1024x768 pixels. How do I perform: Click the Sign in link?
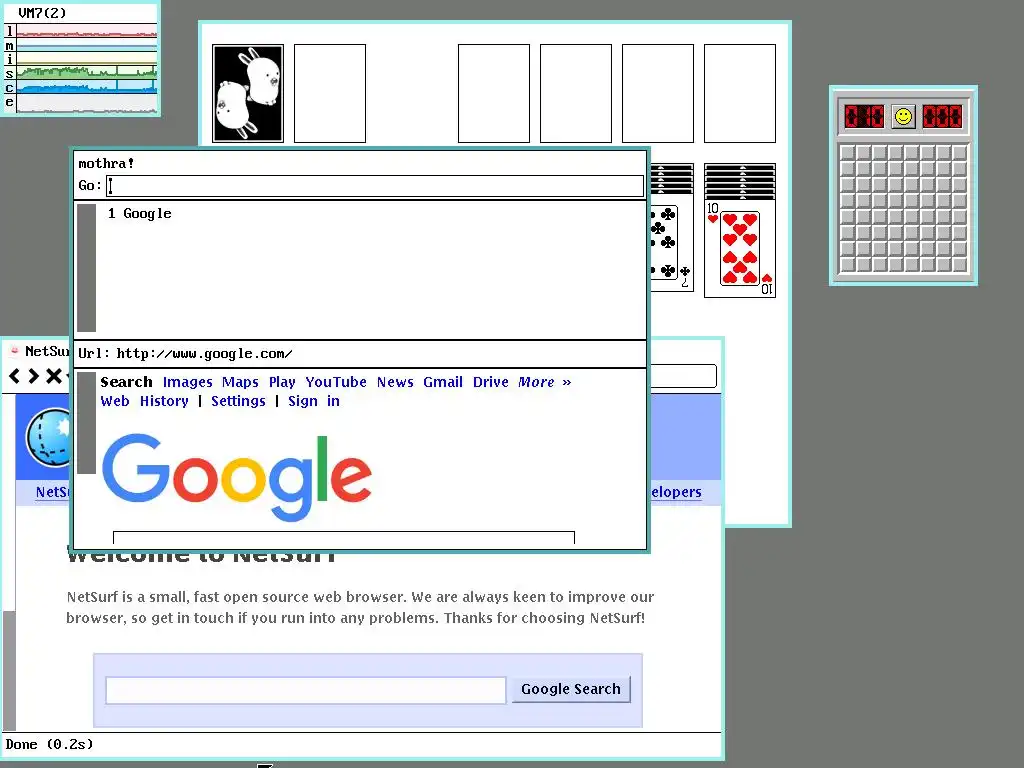tap(313, 401)
